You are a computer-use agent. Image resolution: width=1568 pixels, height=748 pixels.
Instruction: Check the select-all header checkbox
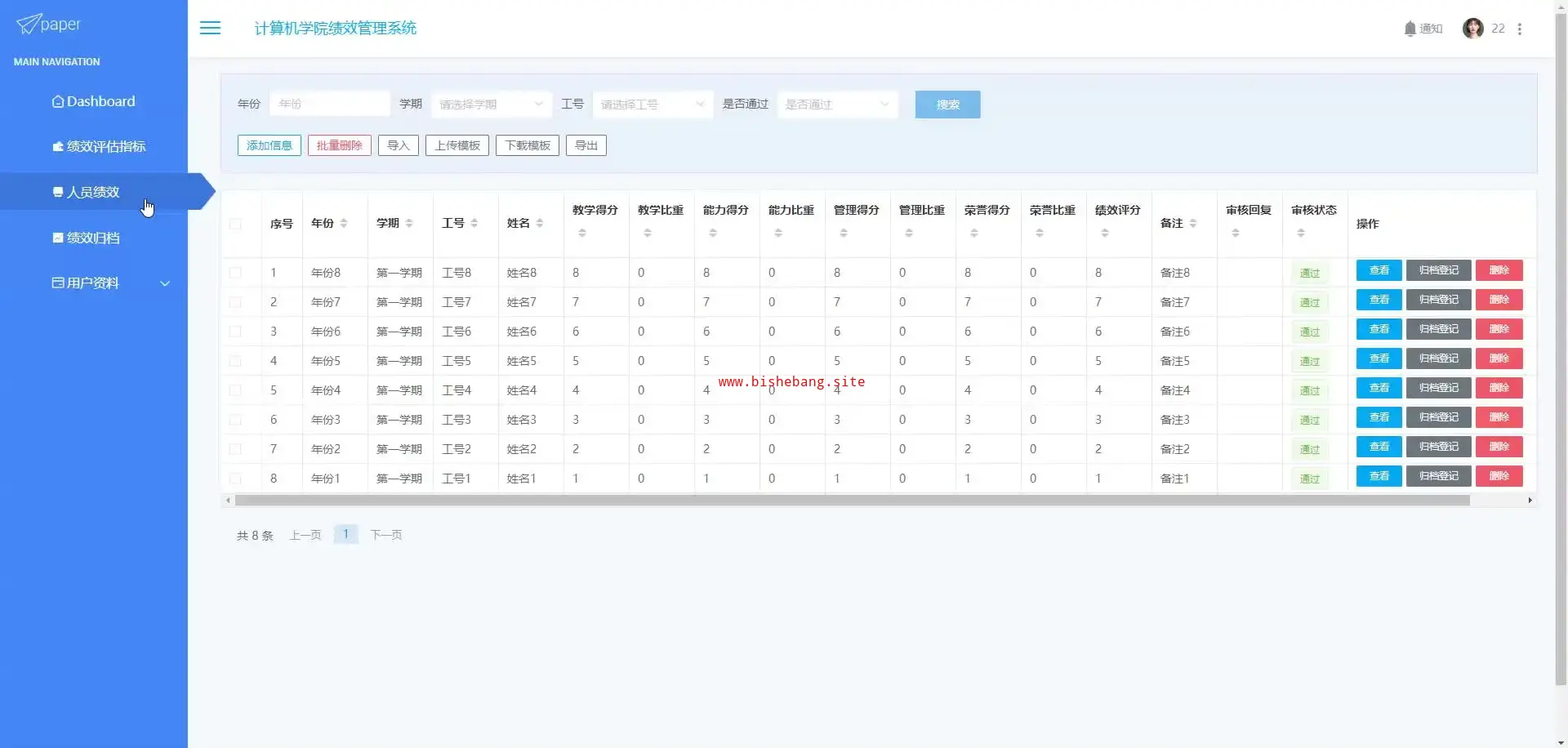[x=235, y=224]
